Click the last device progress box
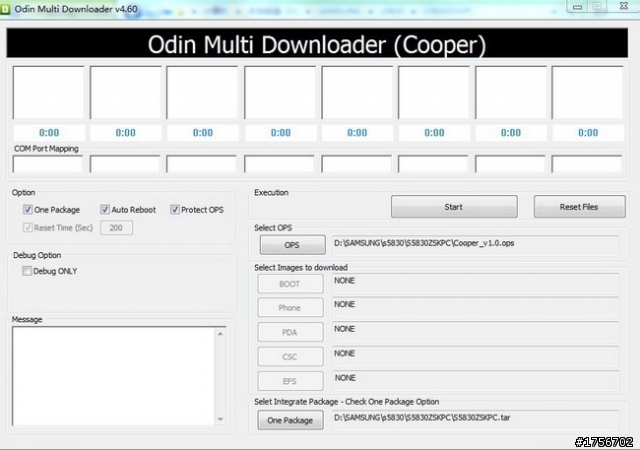 click(x=587, y=93)
